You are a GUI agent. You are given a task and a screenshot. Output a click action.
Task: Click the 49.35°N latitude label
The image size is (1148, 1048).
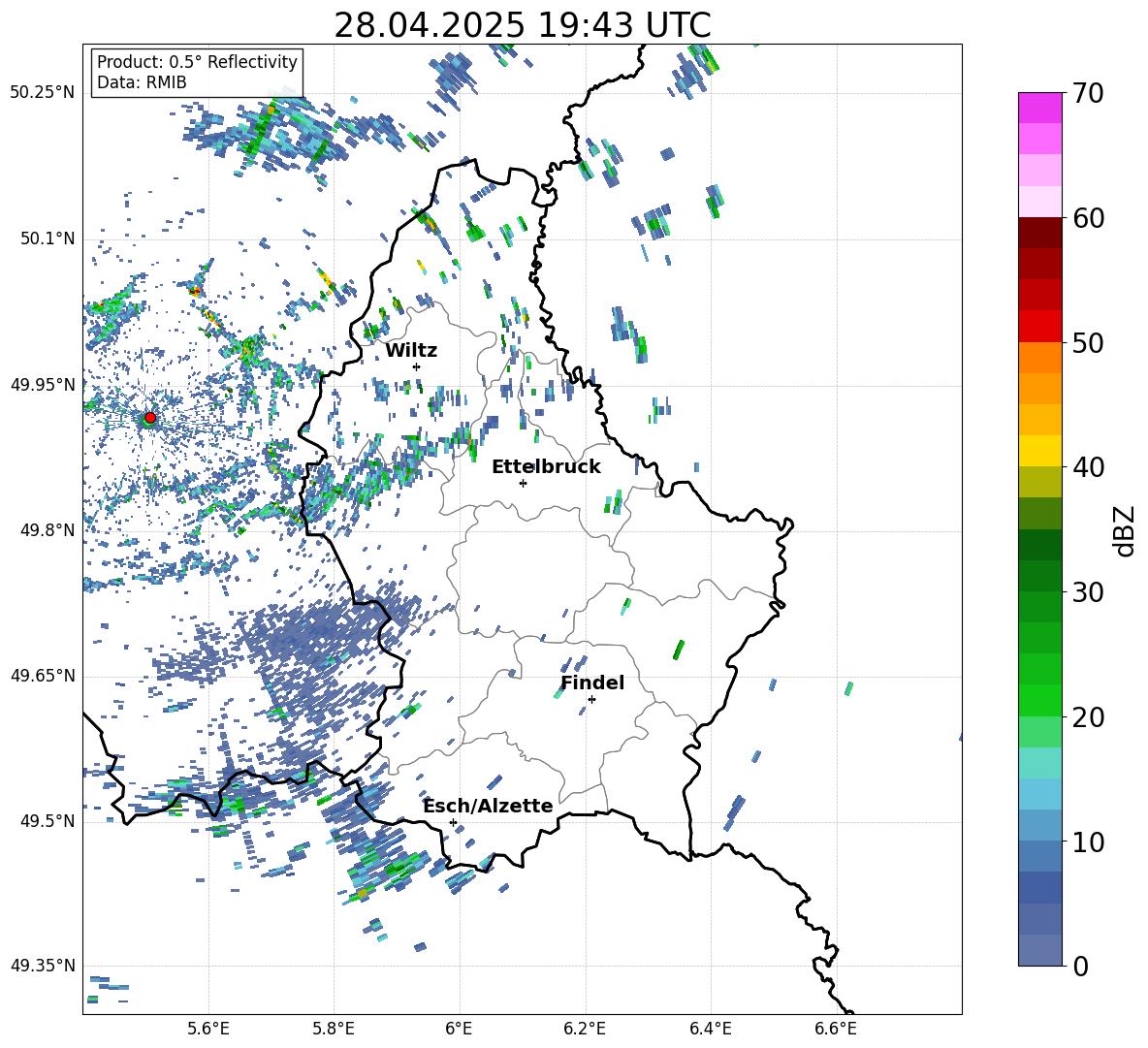[43, 966]
